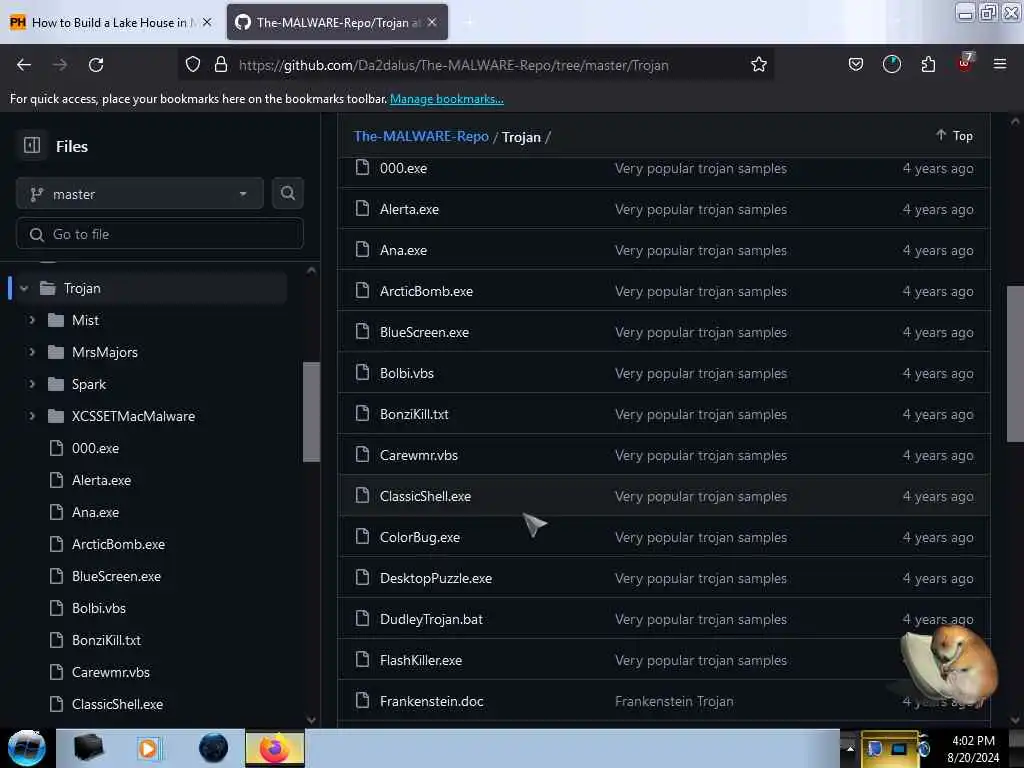This screenshot has height=768, width=1024.
Task: Collapse the Trojan folder in tree
Action: [x=24, y=288]
